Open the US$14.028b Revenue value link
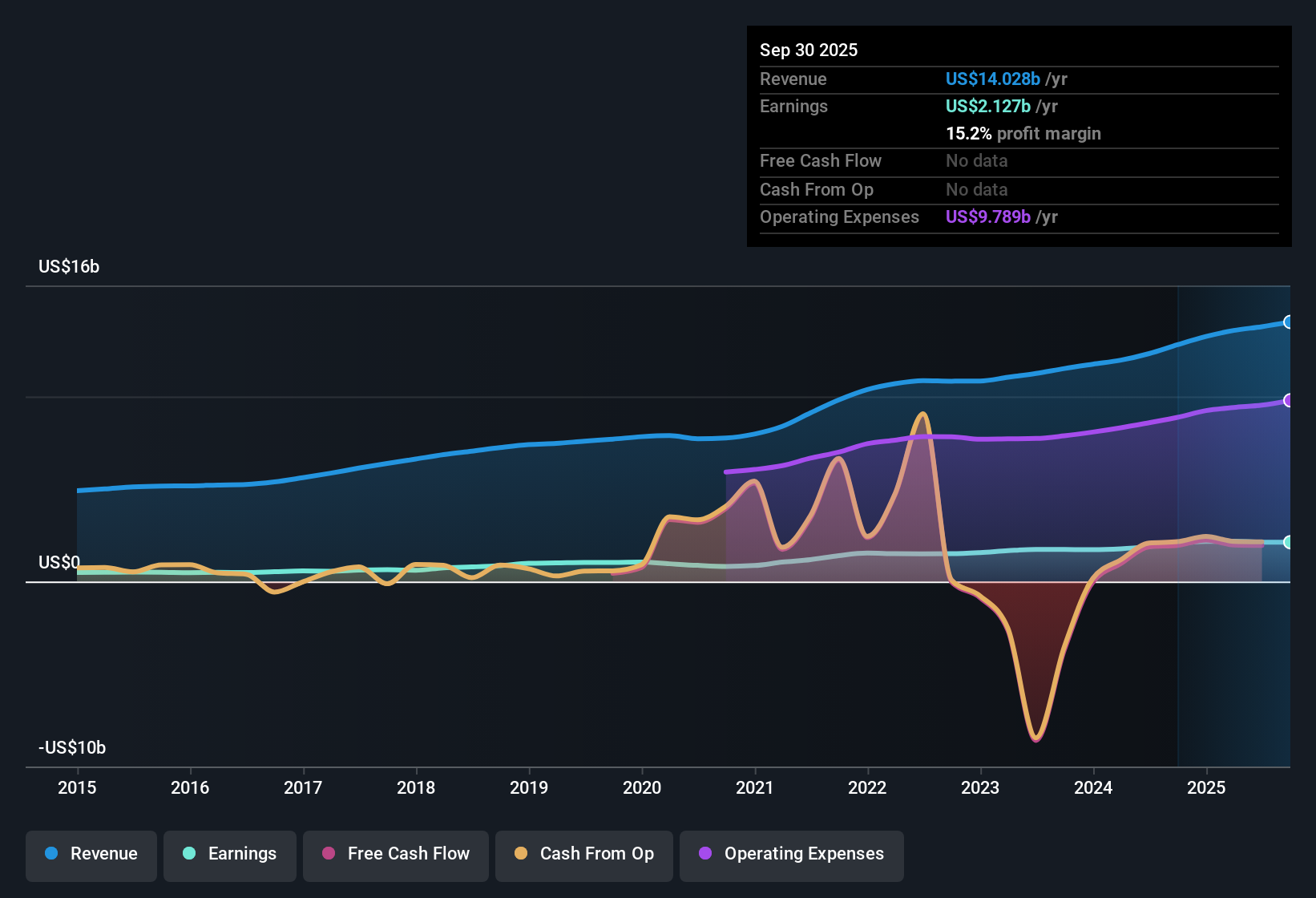Image resolution: width=1316 pixels, height=898 pixels. click(991, 79)
